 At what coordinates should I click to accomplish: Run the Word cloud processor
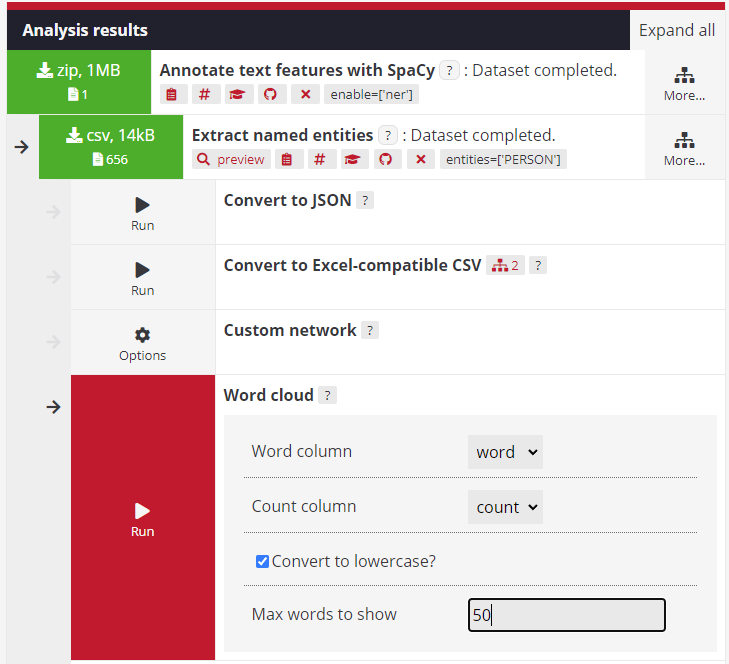coord(142,518)
